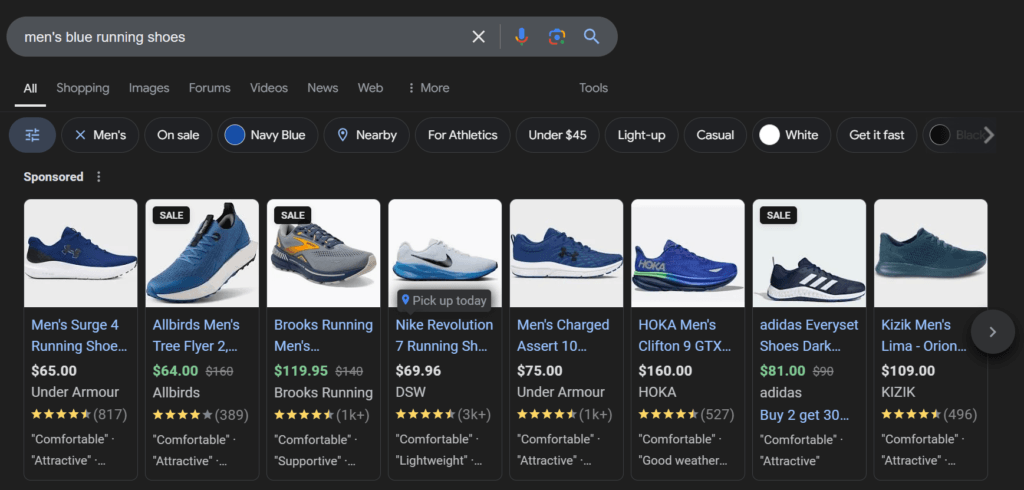Clear the search box with the X icon
1024x490 pixels.
(x=479, y=37)
